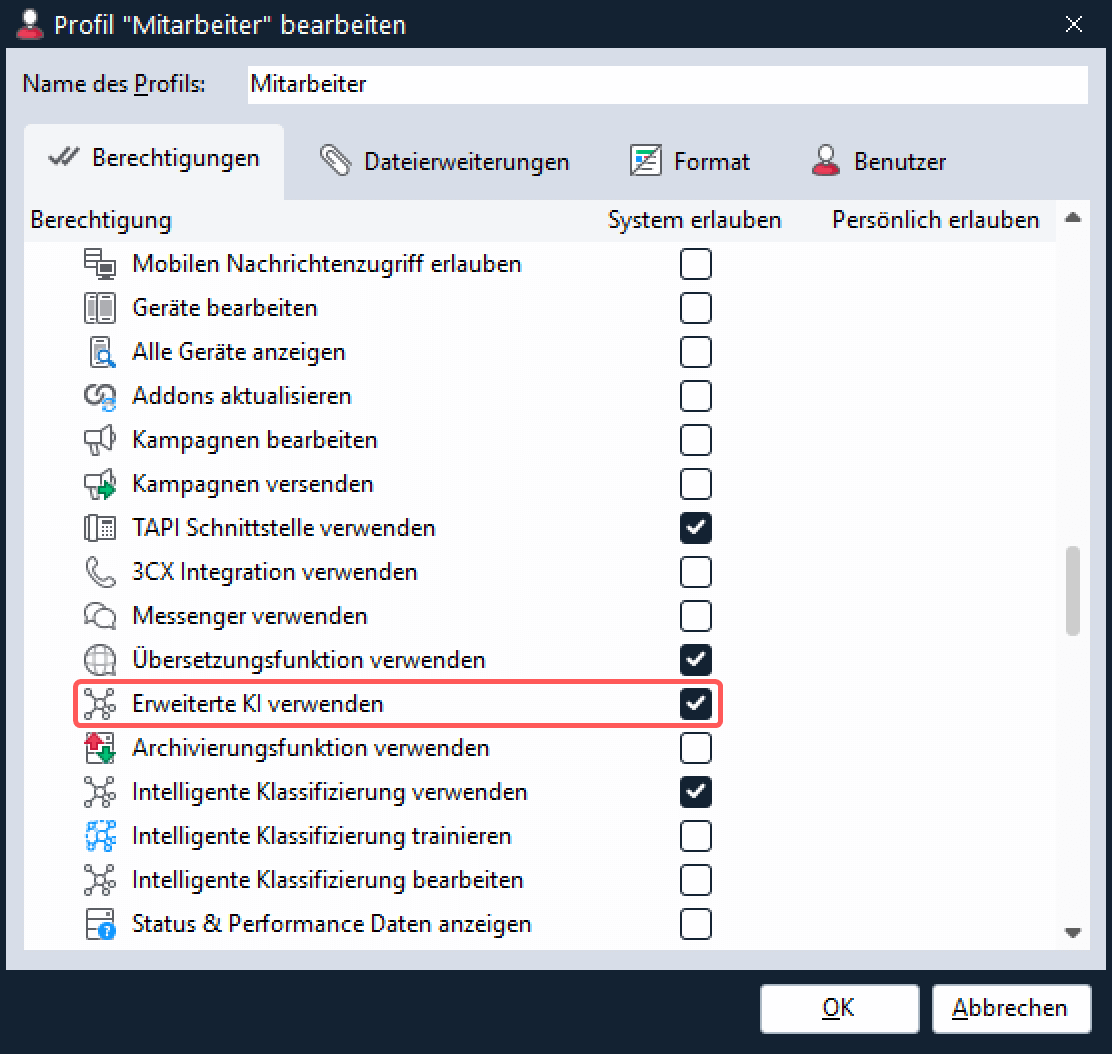Click the Alle Geräte anzeigen magnifier icon
The height and width of the screenshot is (1054, 1112).
point(100,352)
